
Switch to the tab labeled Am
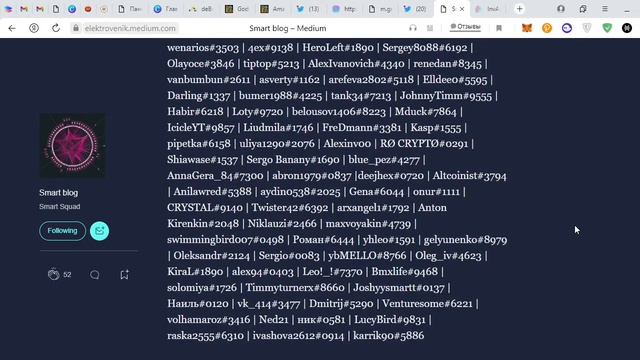[273, 9]
